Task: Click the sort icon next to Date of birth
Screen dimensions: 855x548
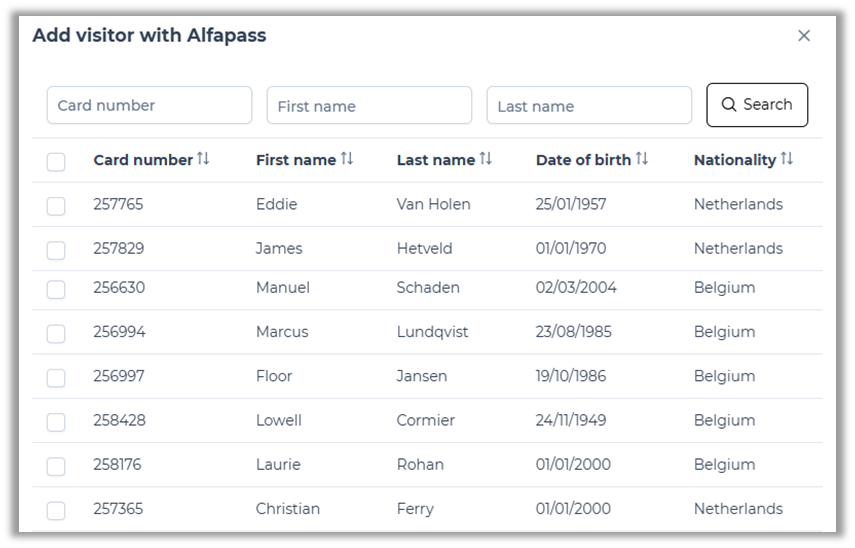Action: [x=642, y=159]
